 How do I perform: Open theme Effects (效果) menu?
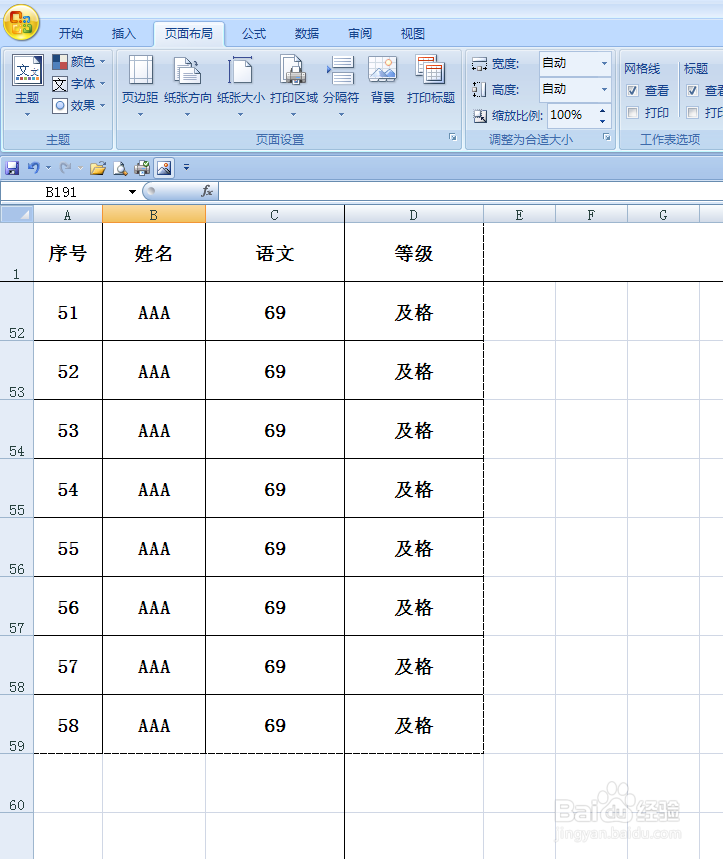coord(78,105)
